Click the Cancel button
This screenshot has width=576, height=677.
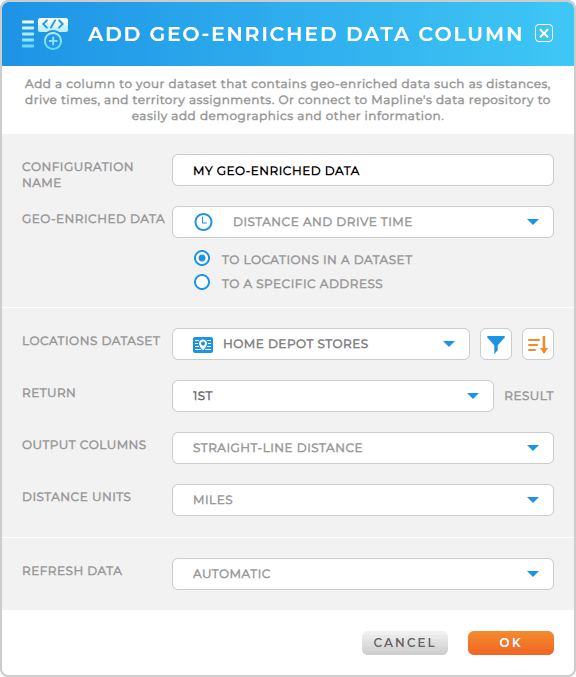coord(405,643)
